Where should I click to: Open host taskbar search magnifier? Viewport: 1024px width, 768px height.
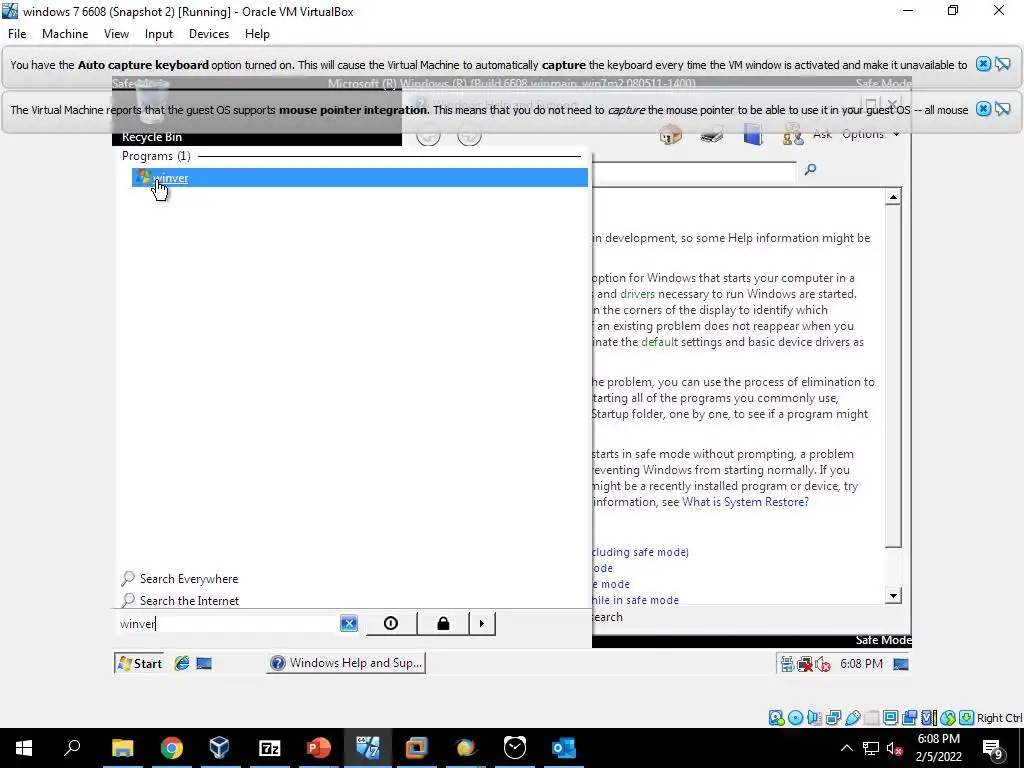coord(72,748)
